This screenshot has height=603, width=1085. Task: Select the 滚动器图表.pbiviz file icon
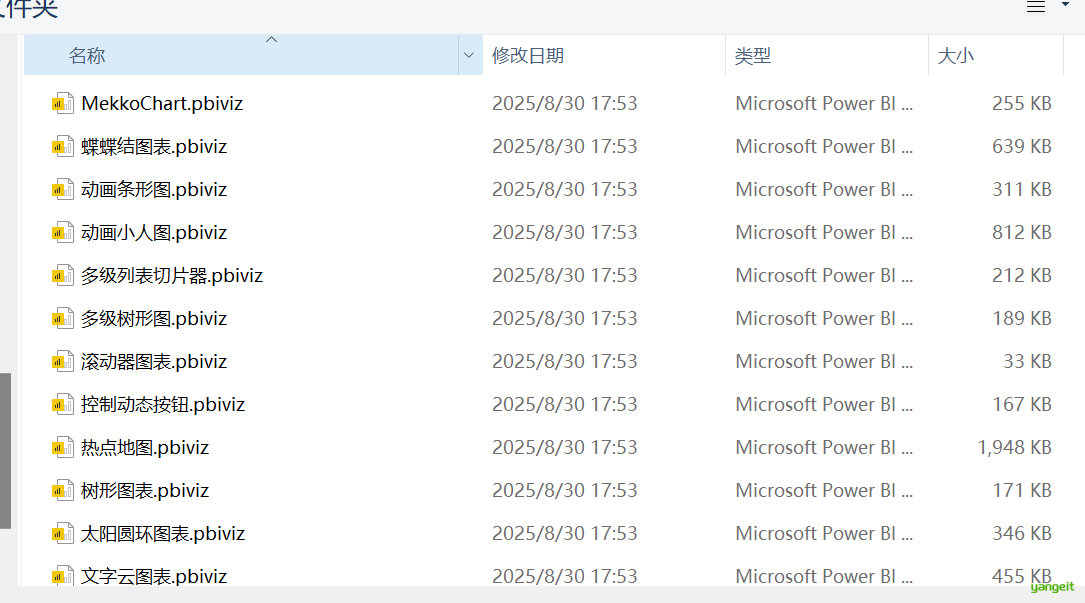pyautogui.click(x=63, y=361)
